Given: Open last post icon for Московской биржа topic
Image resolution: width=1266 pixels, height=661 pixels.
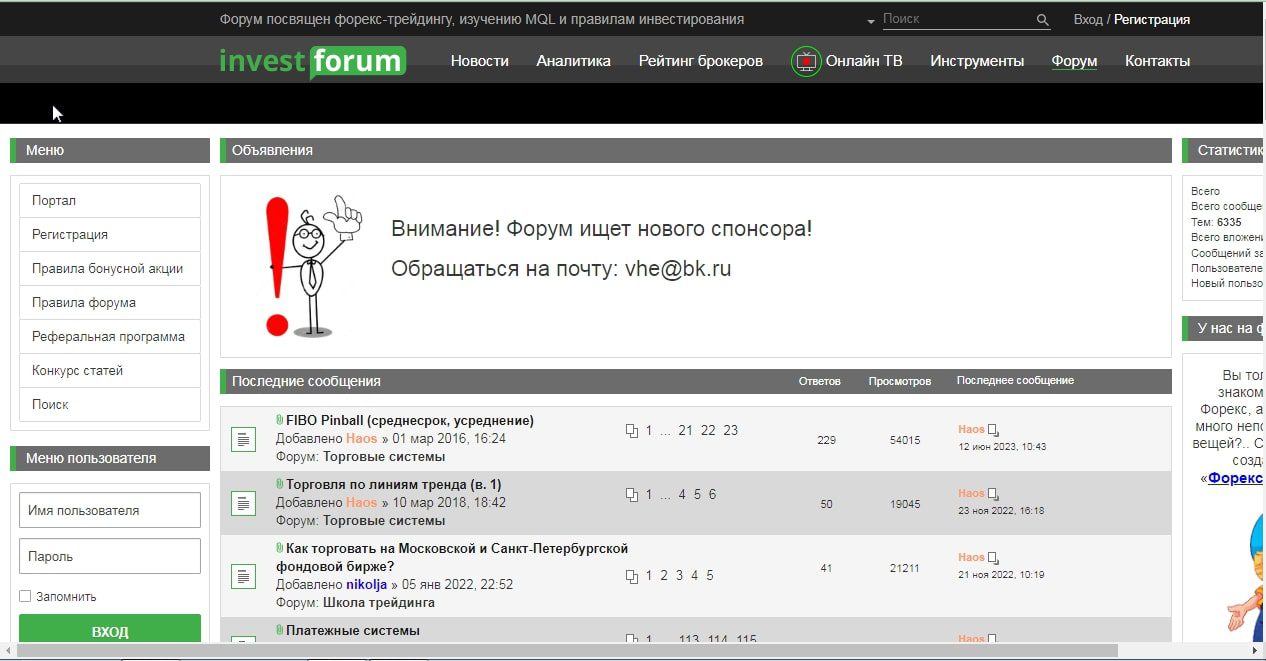Looking at the screenshot, I should click(993, 558).
